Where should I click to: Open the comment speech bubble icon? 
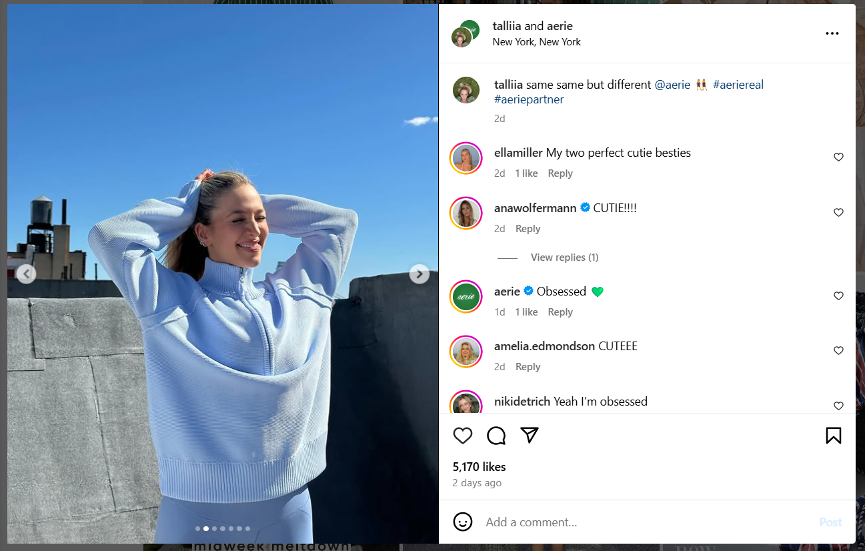tap(496, 436)
